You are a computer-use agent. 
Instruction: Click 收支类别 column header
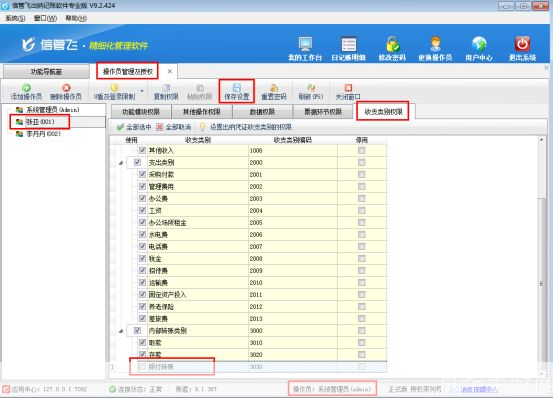point(198,140)
